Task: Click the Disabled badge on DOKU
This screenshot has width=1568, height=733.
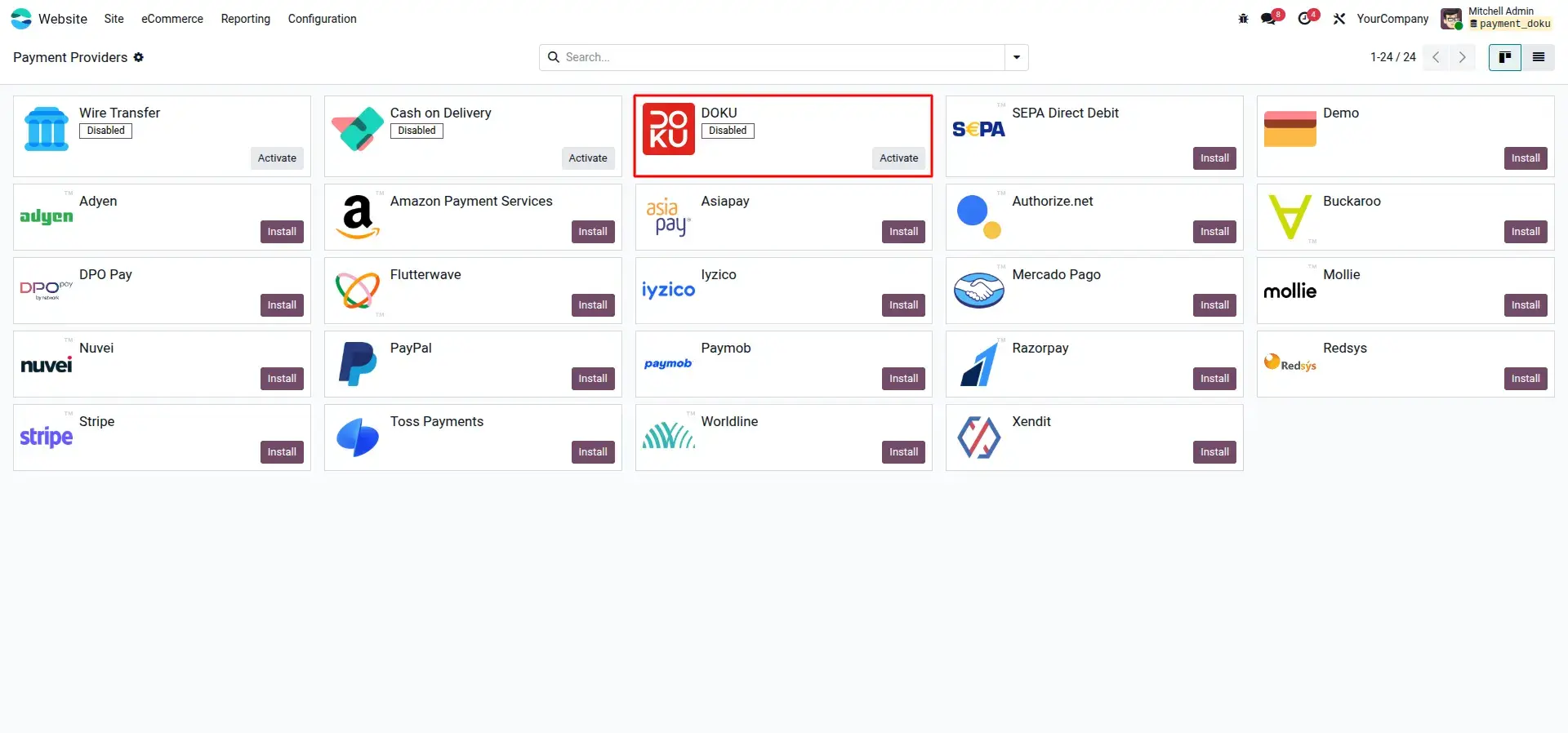Action: (x=728, y=131)
